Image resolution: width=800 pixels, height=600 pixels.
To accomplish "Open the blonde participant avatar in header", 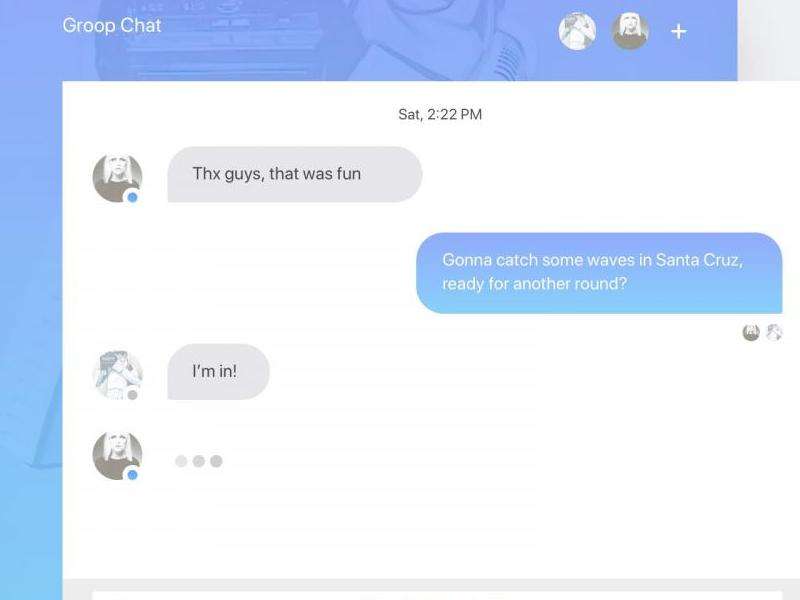I will [630, 32].
